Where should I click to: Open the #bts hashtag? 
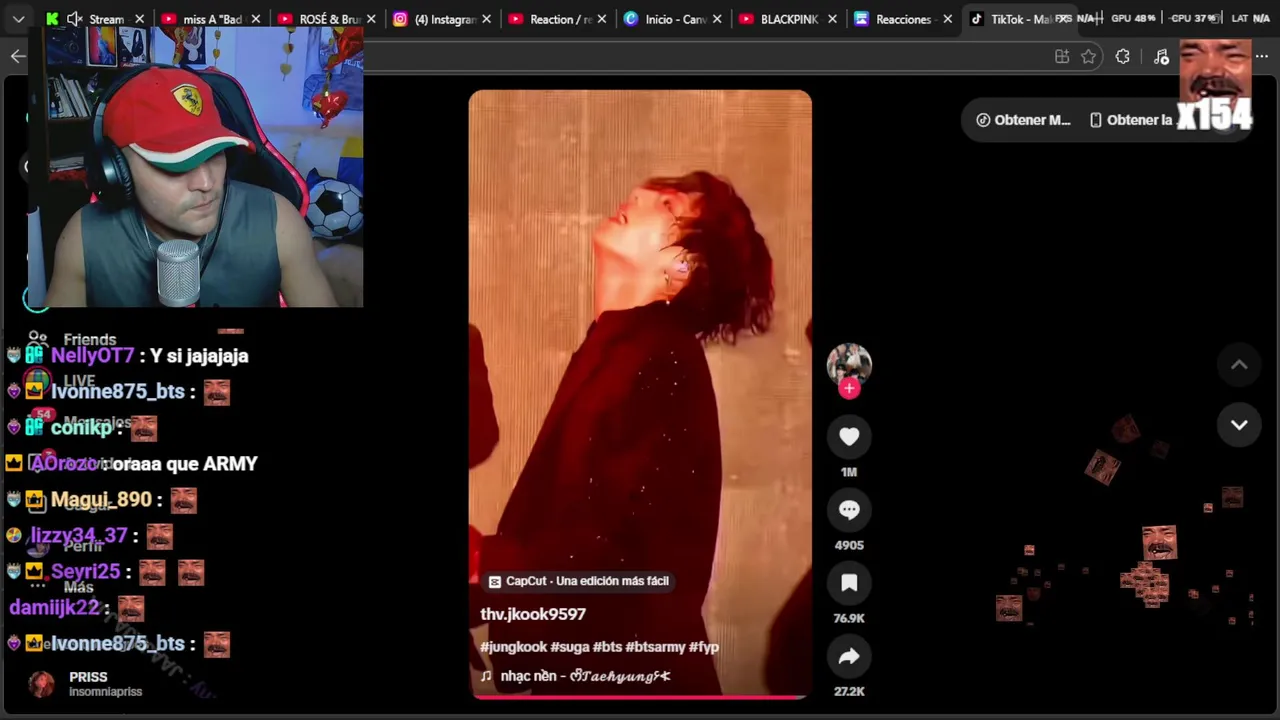pyautogui.click(x=607, y=647)
